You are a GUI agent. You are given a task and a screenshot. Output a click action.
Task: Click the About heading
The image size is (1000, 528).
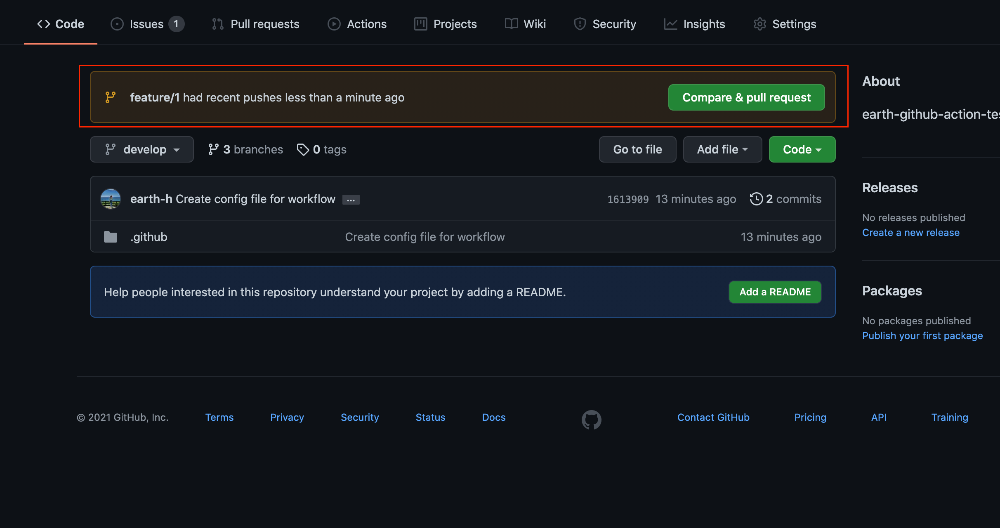pyautogui.click(x=881, y=81)
